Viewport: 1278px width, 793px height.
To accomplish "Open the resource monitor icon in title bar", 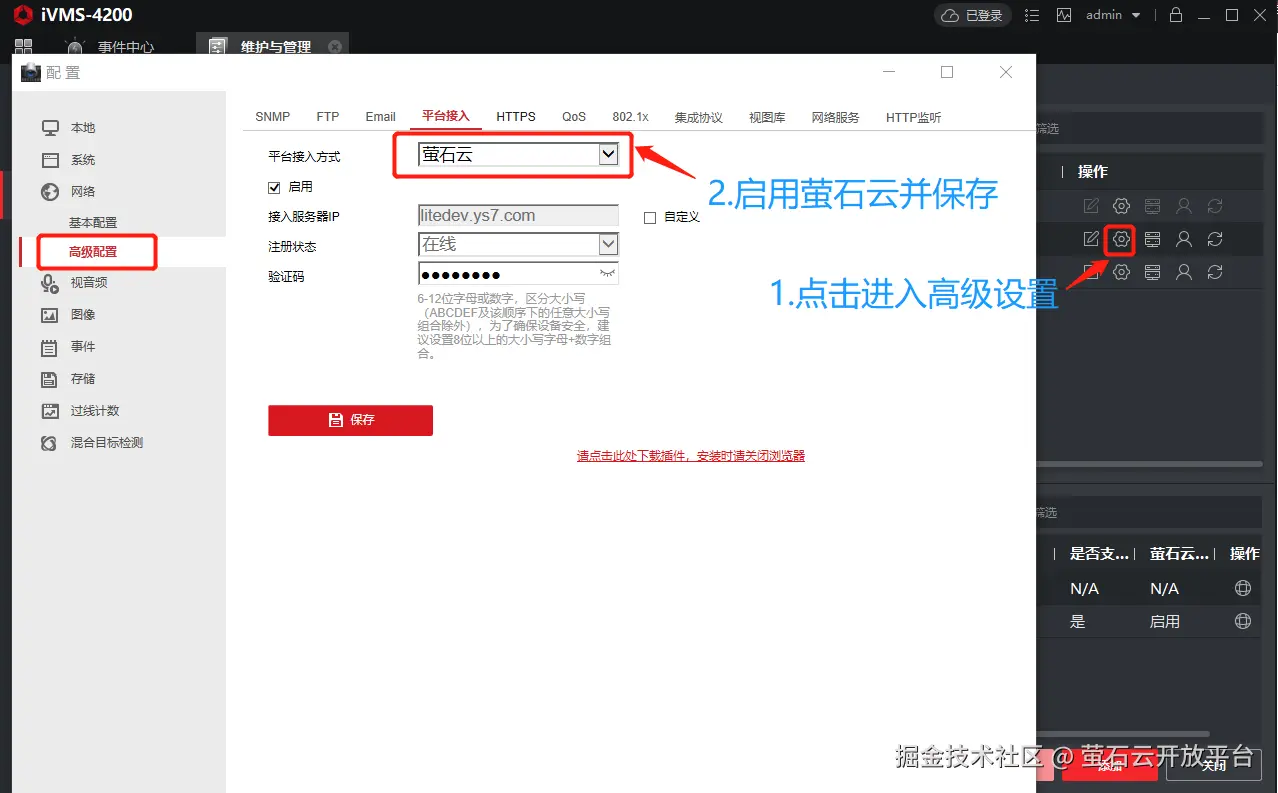I will (1063, 15).
